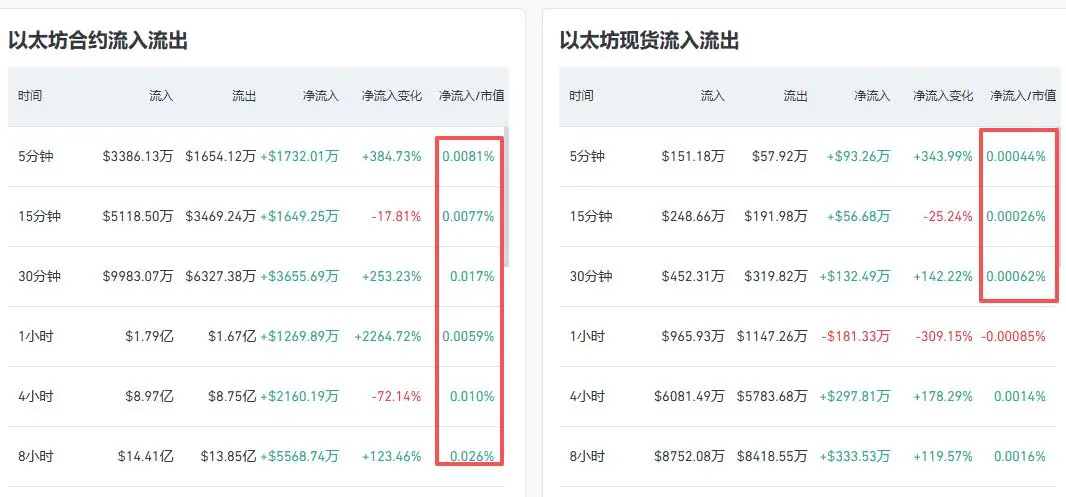Select 净流入变化 header in 以太坊现货 table
This screenshot has height=497, width=1066.
click(943, 96)
